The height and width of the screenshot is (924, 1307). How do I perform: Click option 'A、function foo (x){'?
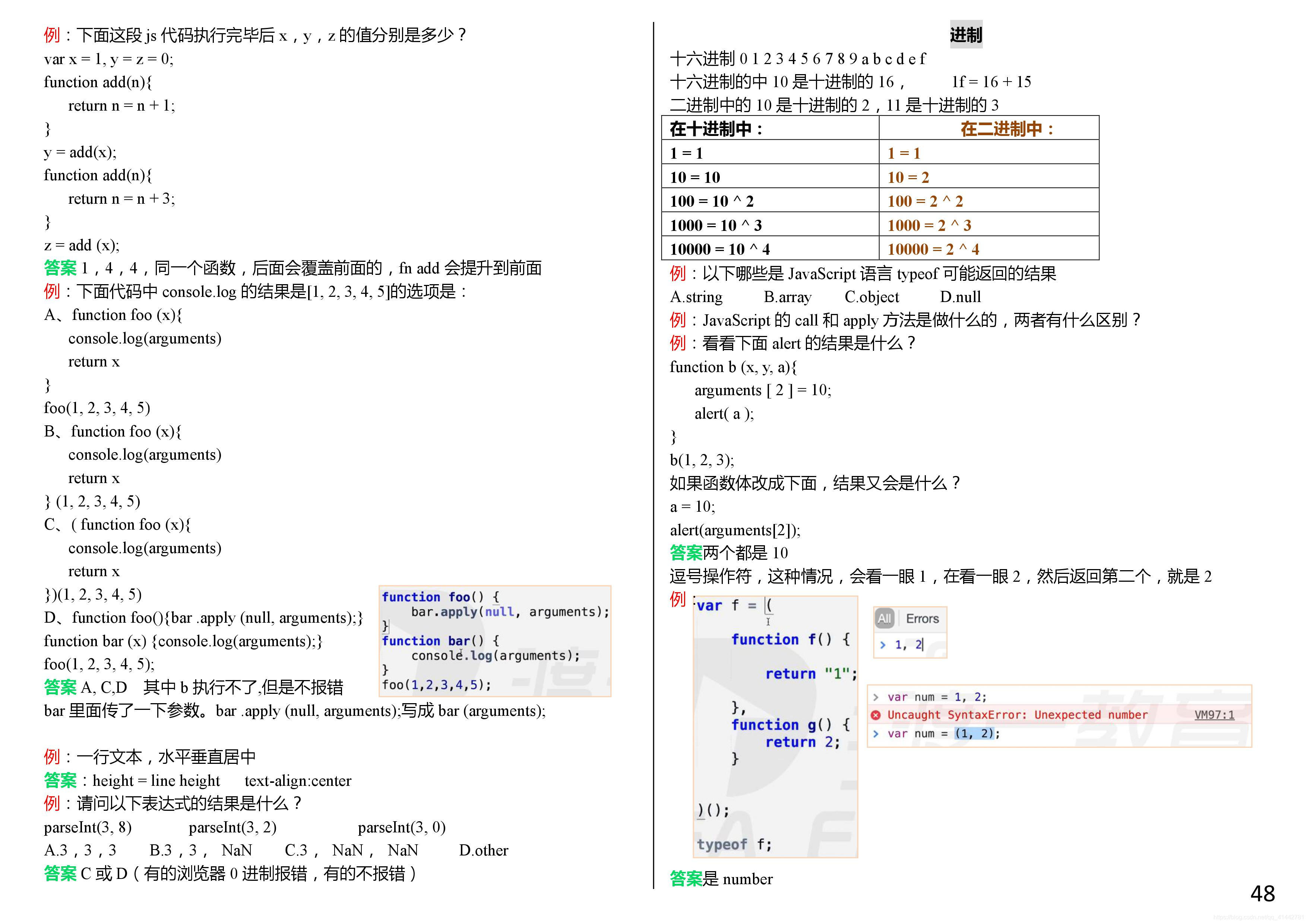pyautogui.click(x=113, y=315)
